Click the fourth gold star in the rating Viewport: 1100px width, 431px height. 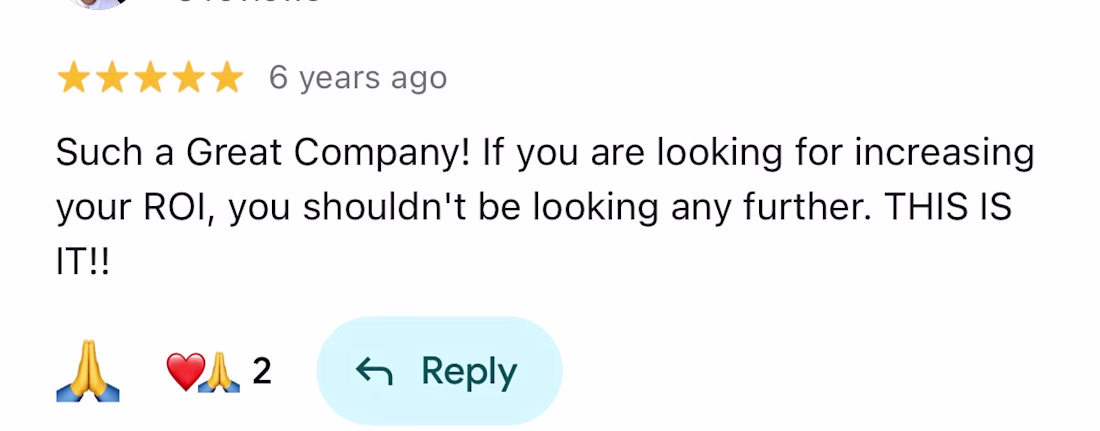tap(188, 78)
